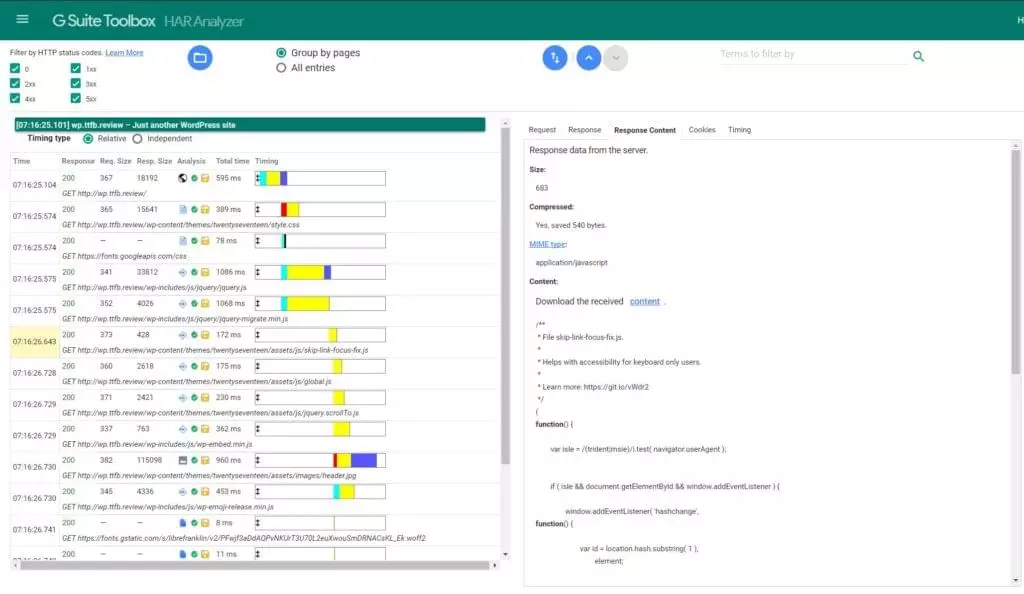1024x594 pixels.
Task: Click the response content panel scrollbar
Action: 1016,261
